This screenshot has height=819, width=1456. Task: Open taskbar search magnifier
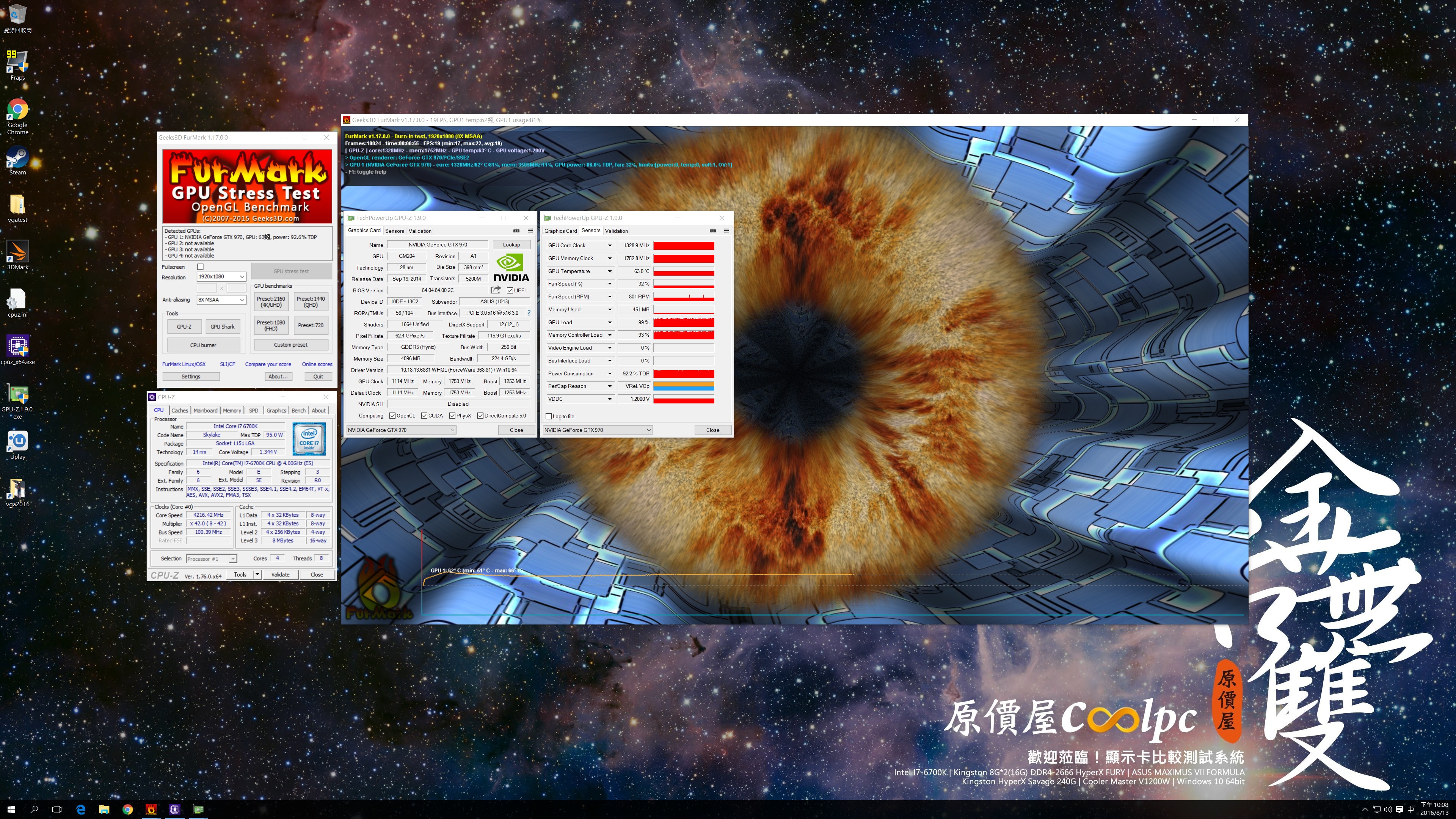point(34,810)
